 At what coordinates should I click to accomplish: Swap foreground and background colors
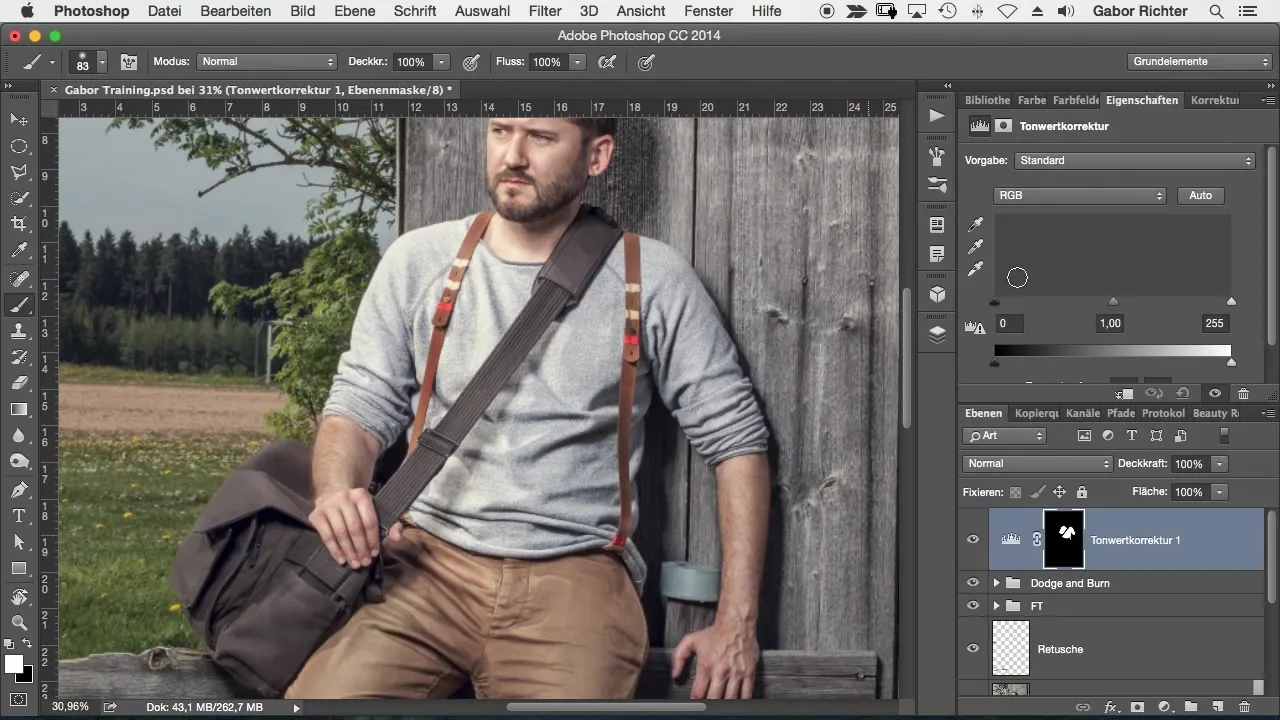pyautogui.click(x=27, y=643)
